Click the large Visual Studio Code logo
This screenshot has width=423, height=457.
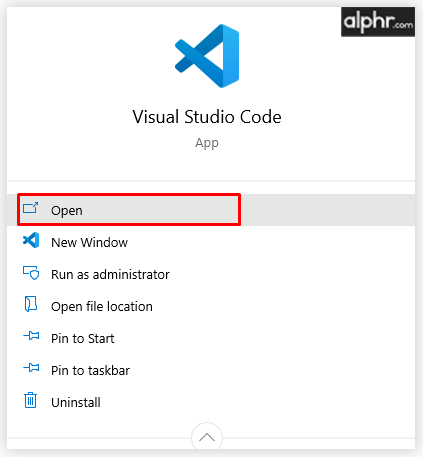click(x=207, y=56)
